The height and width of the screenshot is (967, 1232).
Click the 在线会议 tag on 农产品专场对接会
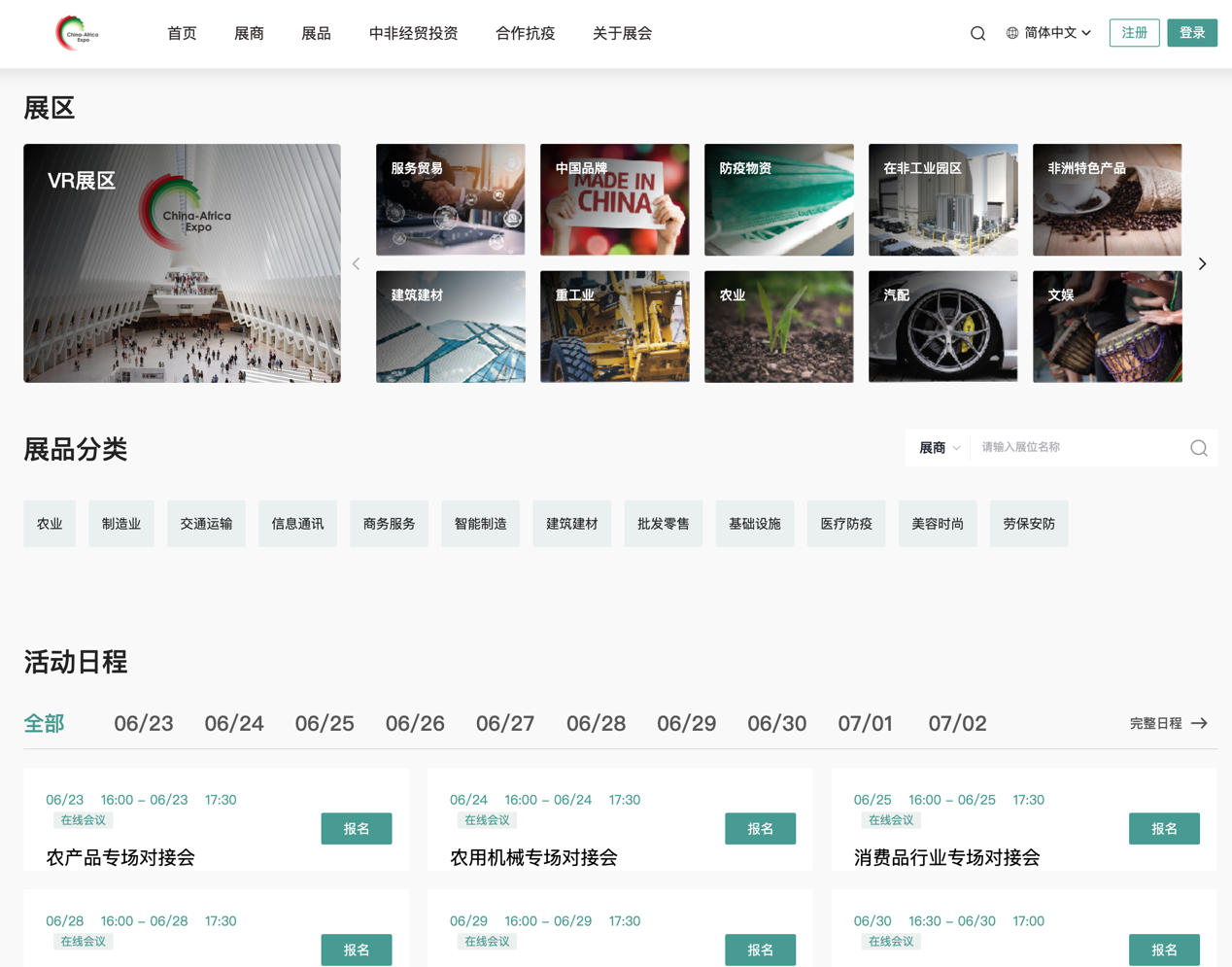point(83,819)
